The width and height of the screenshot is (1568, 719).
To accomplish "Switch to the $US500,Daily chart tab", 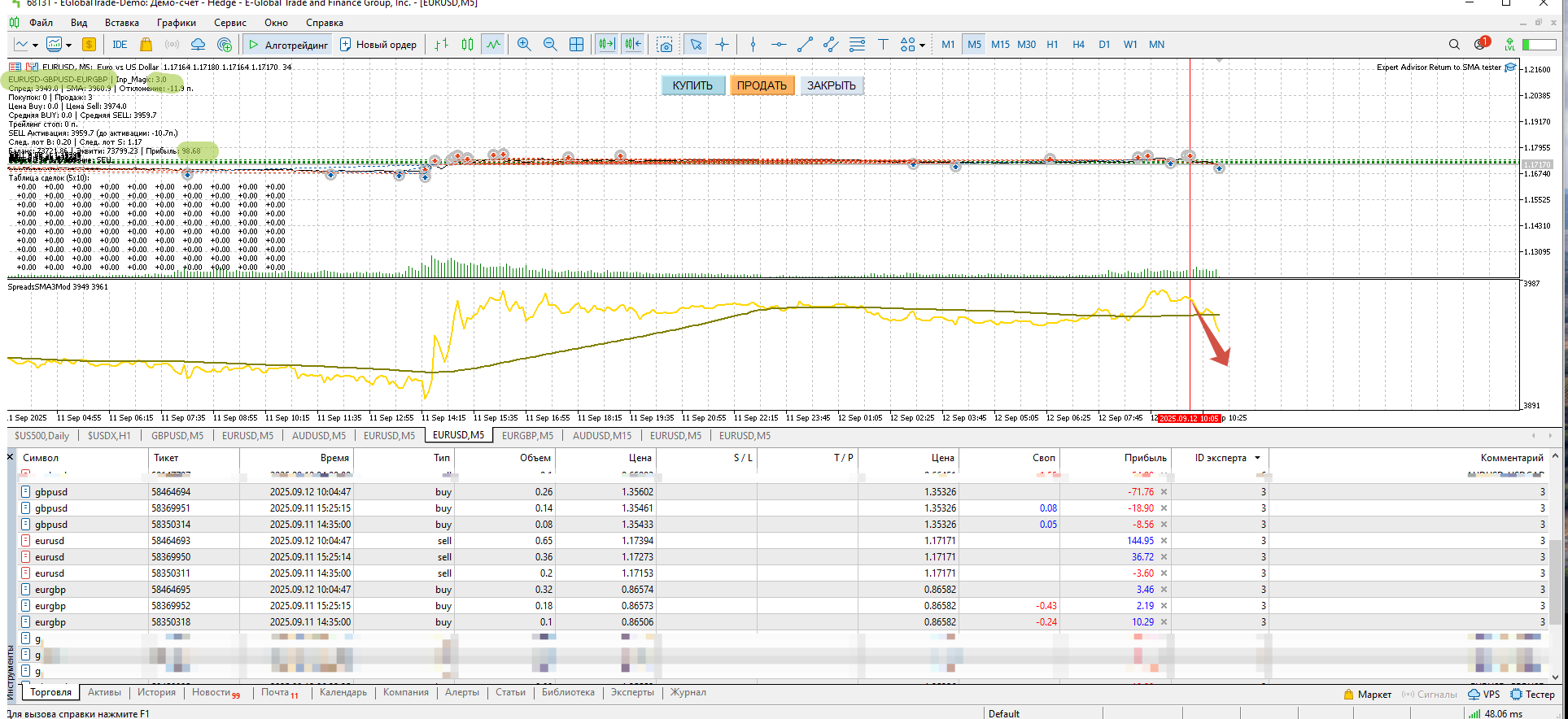I will pyautogui.click(x=41, y=436).
